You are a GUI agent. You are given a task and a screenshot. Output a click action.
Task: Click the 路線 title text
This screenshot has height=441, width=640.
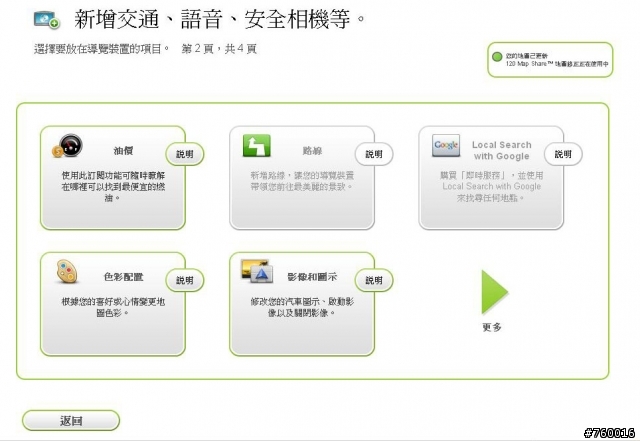click(x=312, y=151)
